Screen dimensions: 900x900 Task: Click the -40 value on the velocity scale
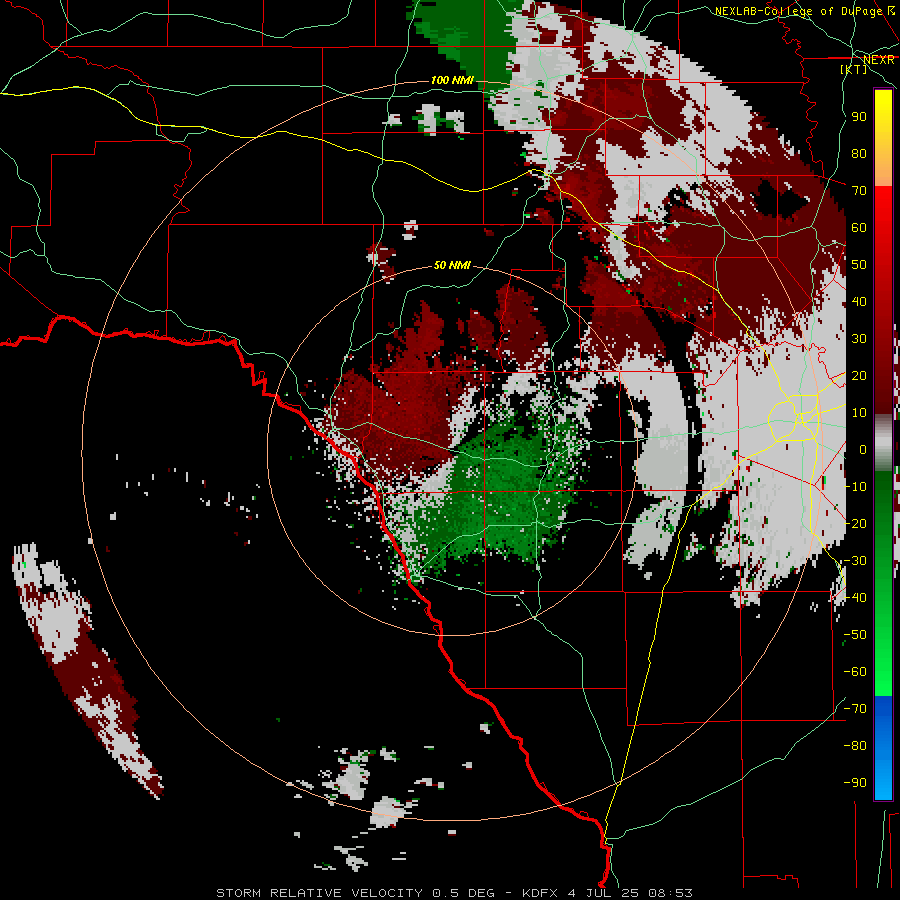click(x=855, y=598)
